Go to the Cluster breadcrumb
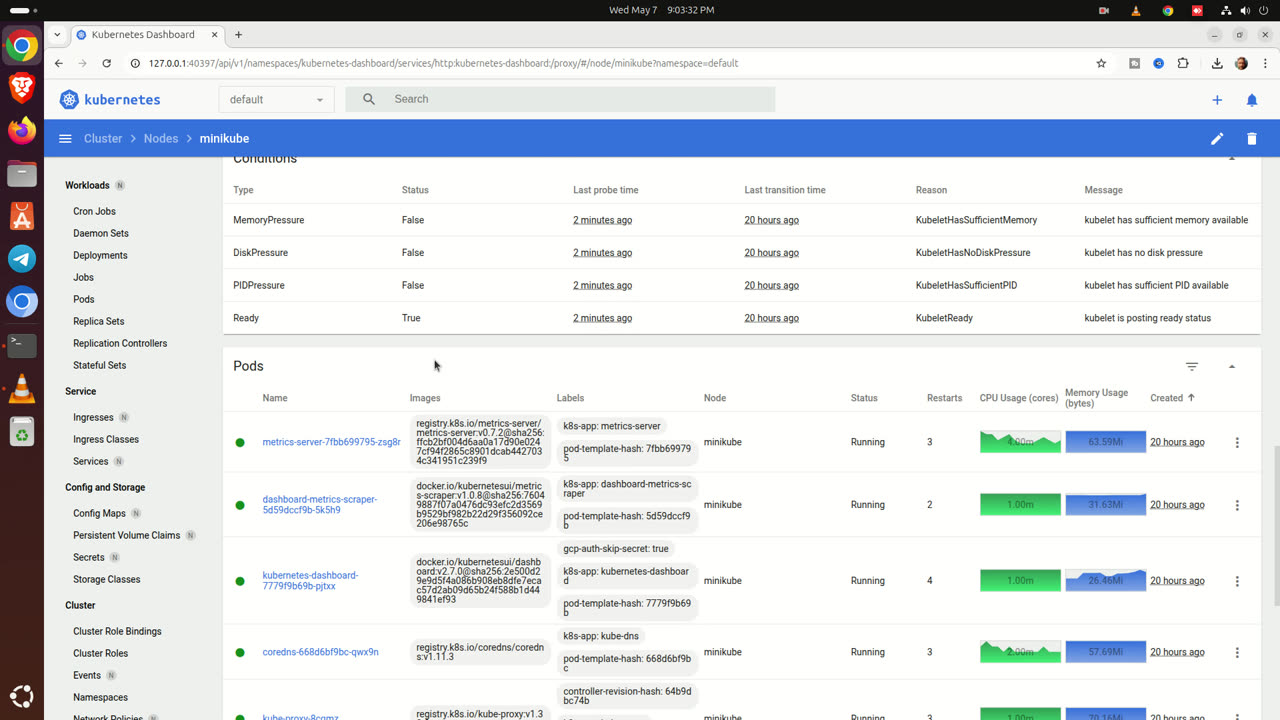 point(103,139)
